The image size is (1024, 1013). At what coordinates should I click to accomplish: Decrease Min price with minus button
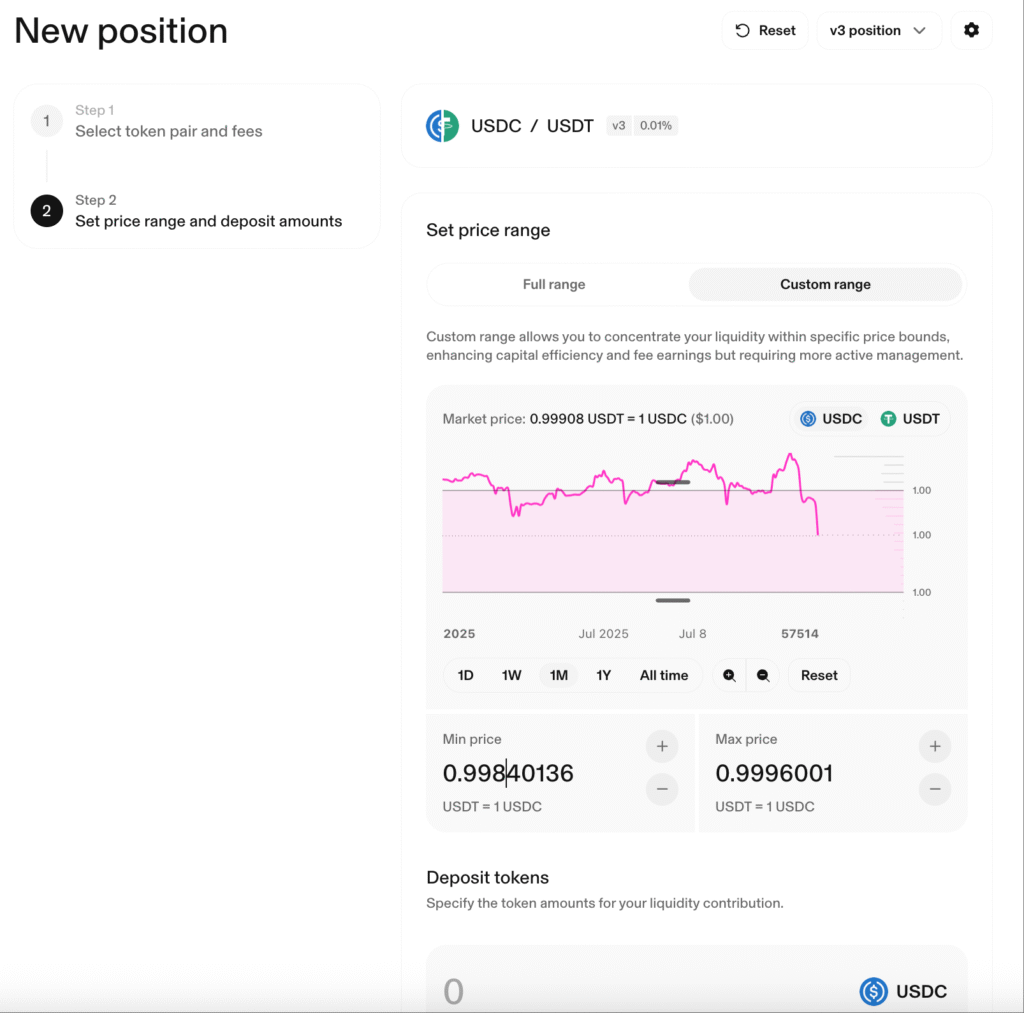662,789
